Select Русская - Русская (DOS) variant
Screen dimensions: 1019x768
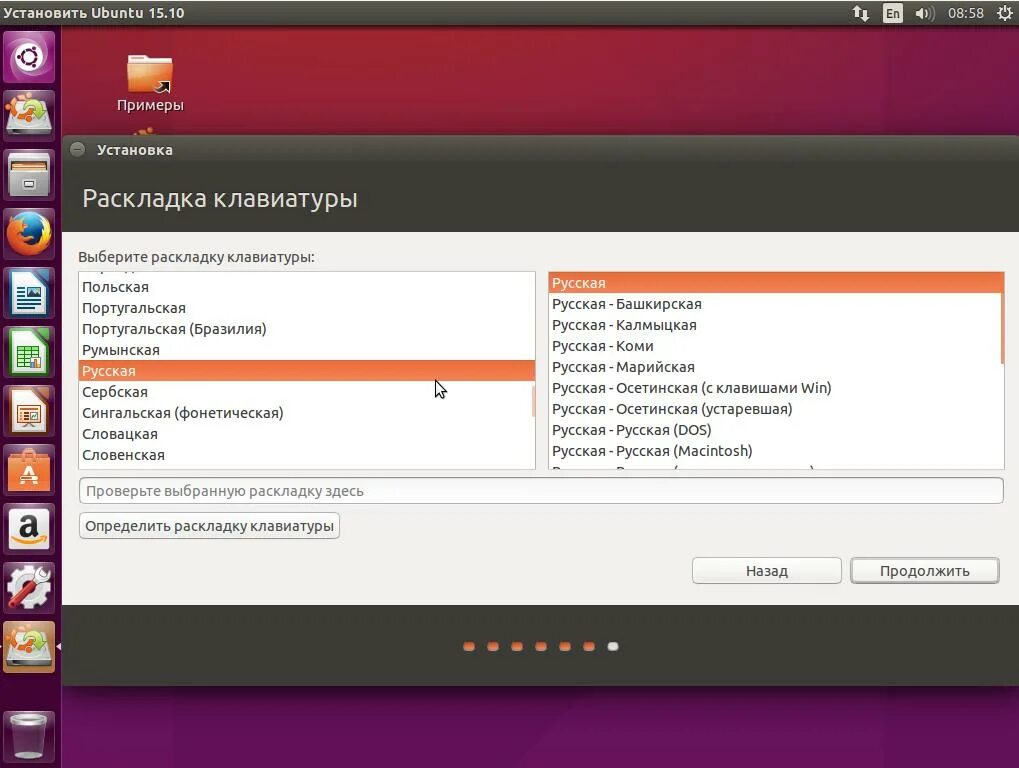click(x=775, y=430)
